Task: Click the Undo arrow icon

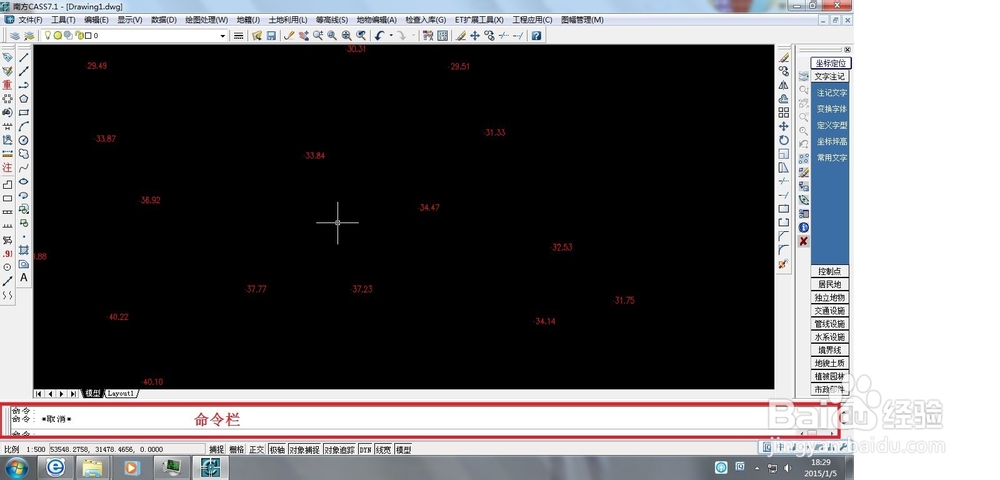Action: click(379, 36)
